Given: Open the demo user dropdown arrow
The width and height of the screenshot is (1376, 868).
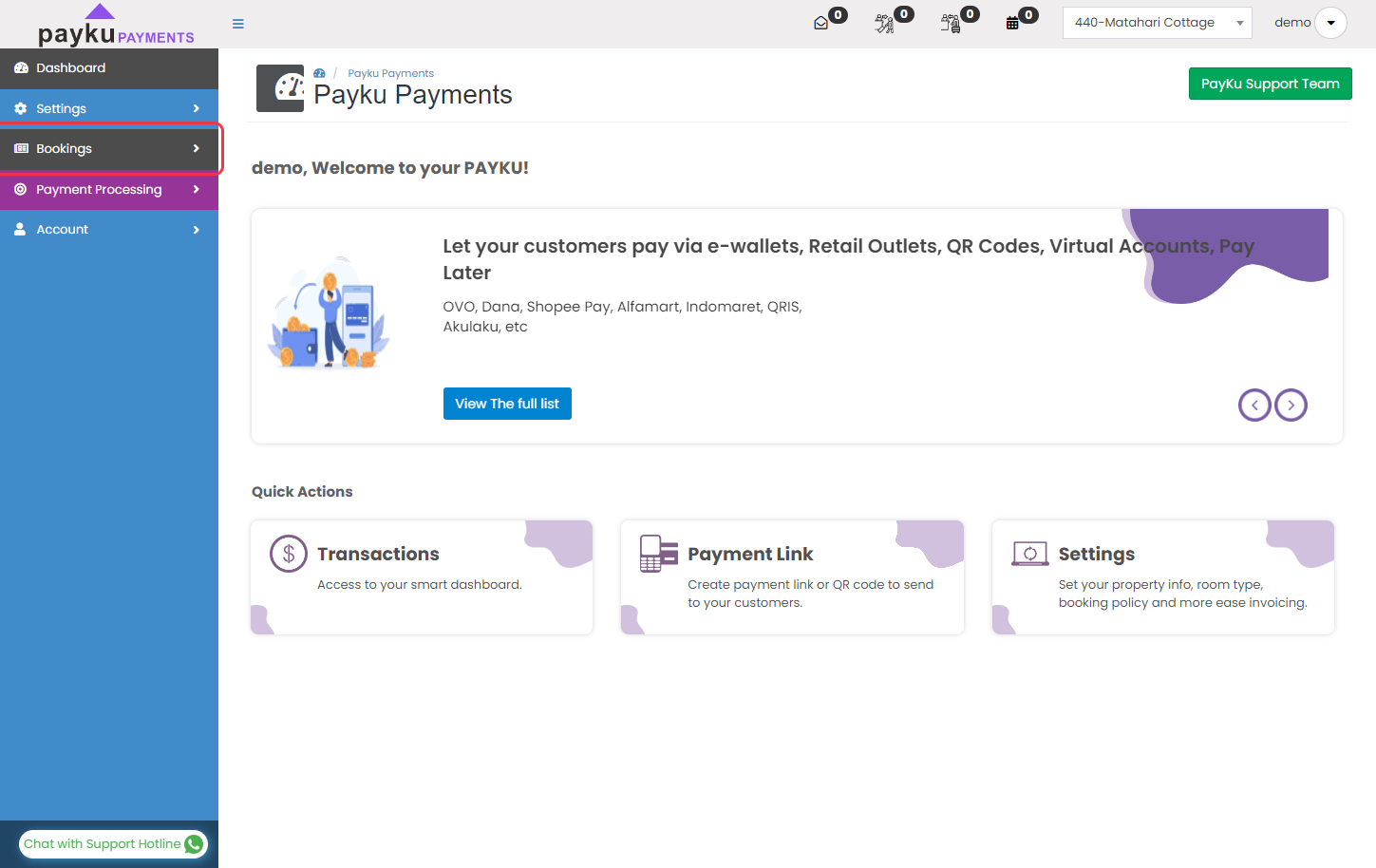Looking at the screenshot, I should tap(1330, 23).
